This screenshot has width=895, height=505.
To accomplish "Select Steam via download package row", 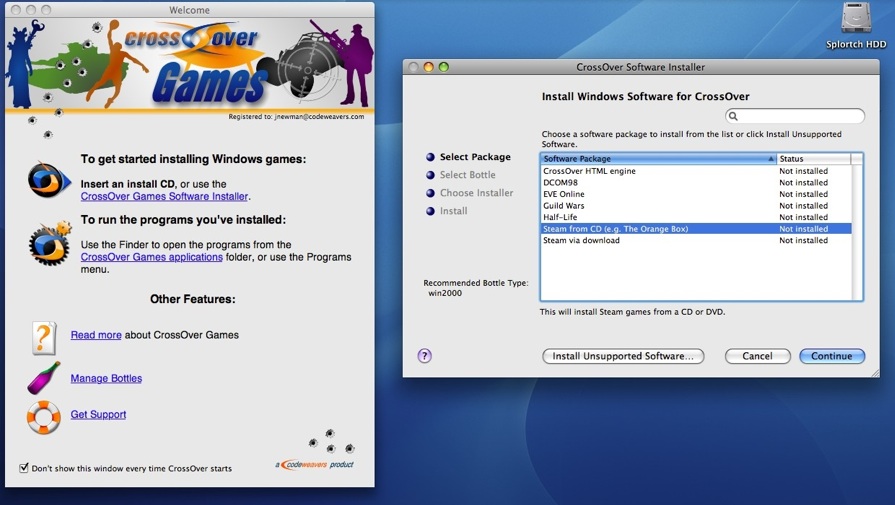I will tap(696, 240).
